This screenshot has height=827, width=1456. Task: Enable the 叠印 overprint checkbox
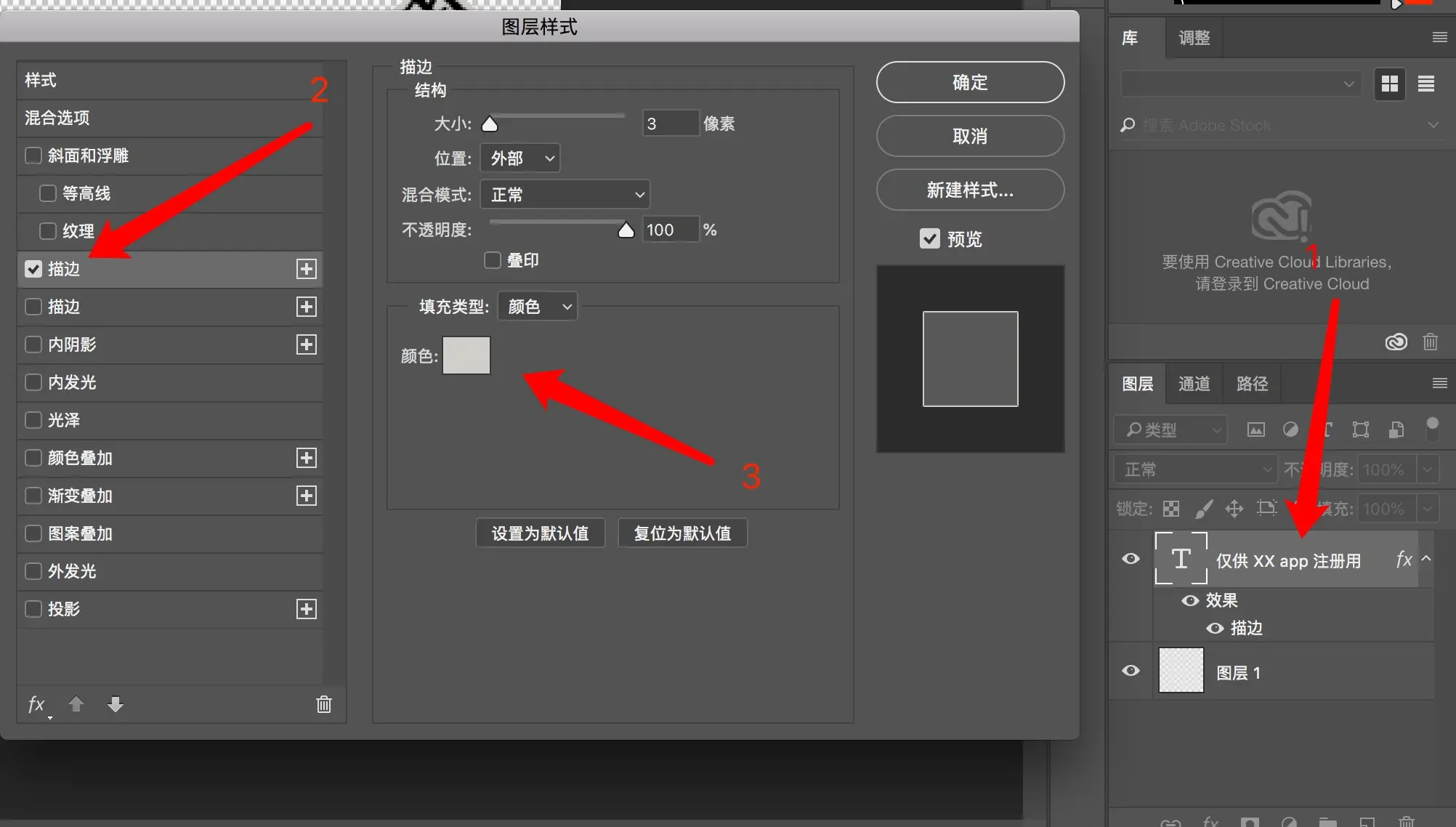[x=493, y=260]
